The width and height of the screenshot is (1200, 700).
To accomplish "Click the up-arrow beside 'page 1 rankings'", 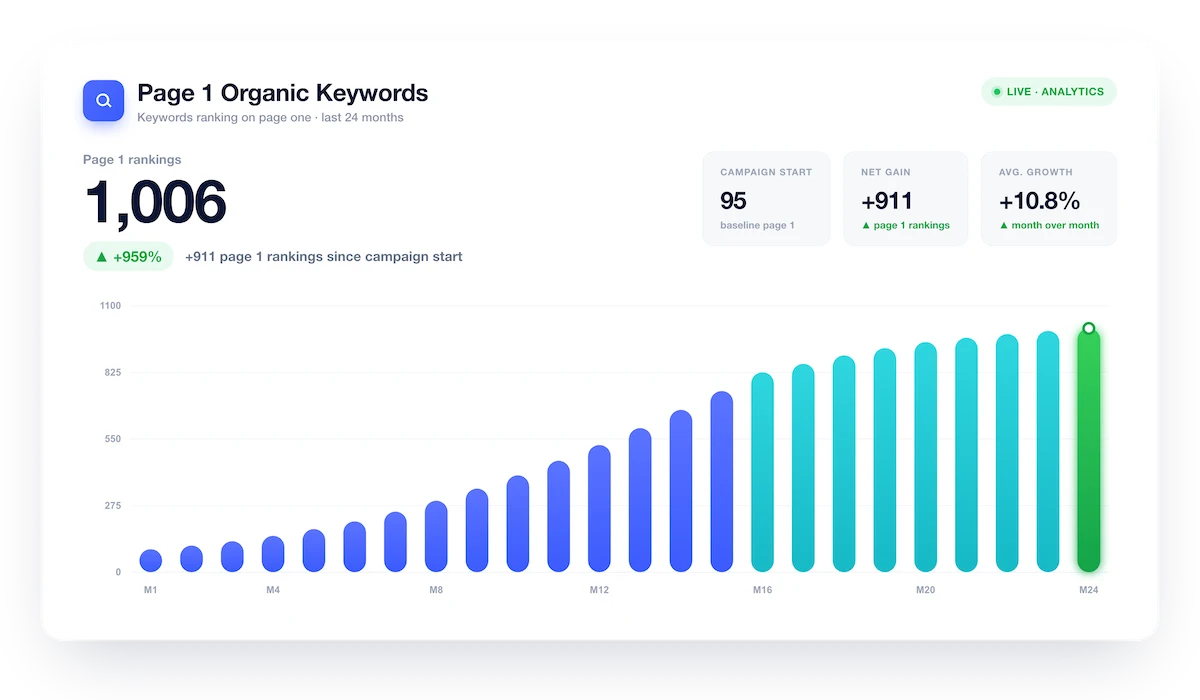I will [x=865, y=226].
